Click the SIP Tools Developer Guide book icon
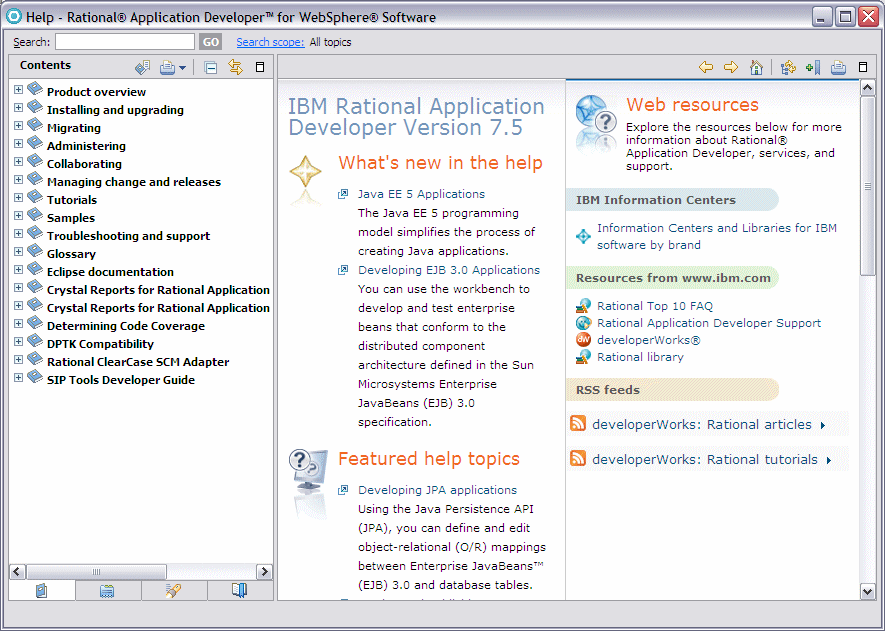The image size is (885, 631). 35,378
